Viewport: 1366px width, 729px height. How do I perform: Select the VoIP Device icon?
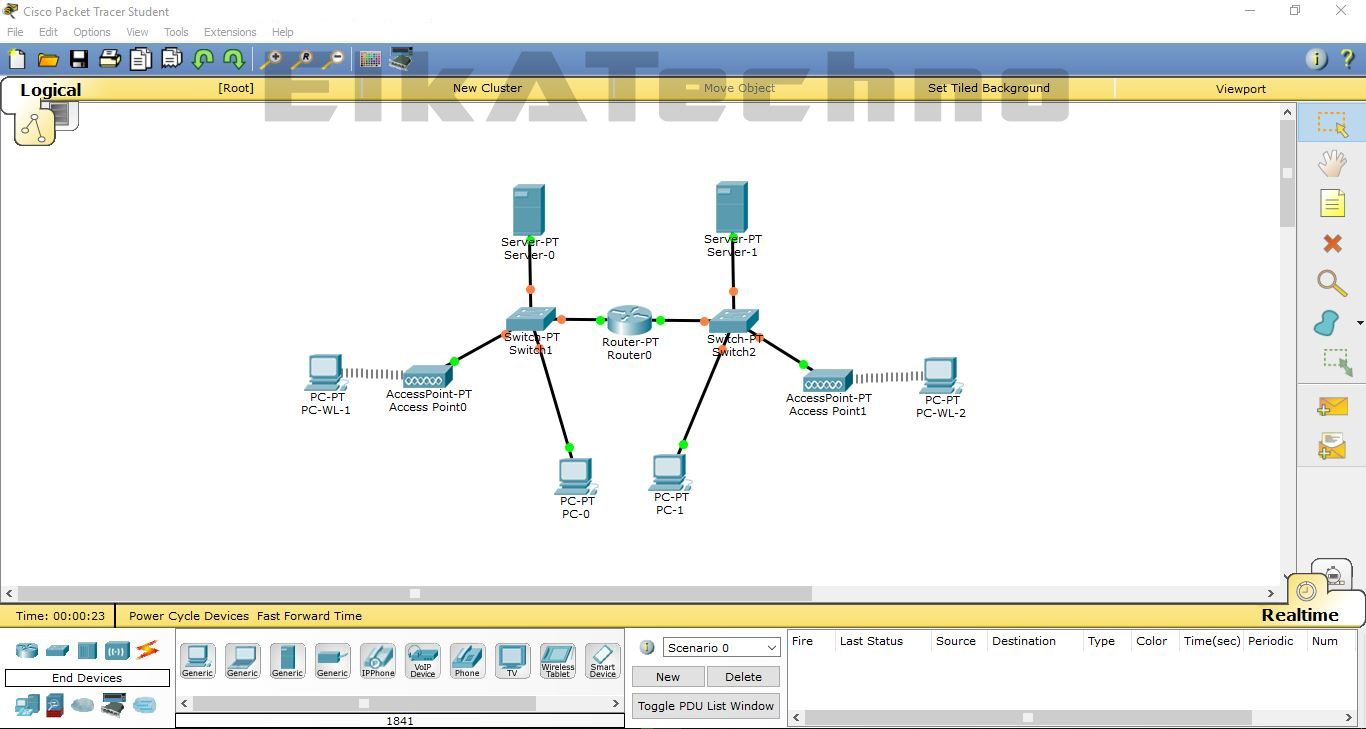(x=422, y=660)
